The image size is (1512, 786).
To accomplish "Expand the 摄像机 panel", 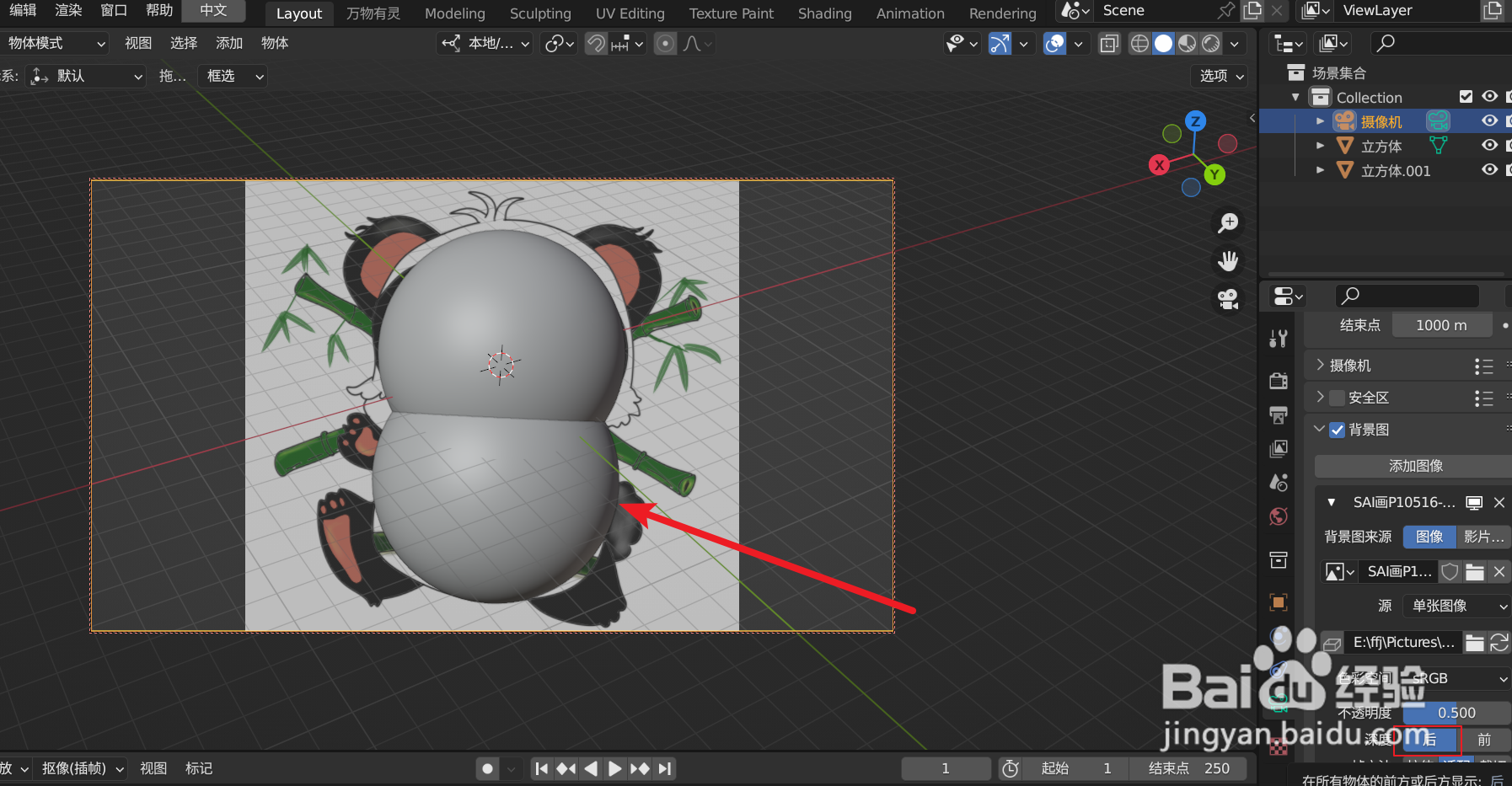I will (1321, 366).
